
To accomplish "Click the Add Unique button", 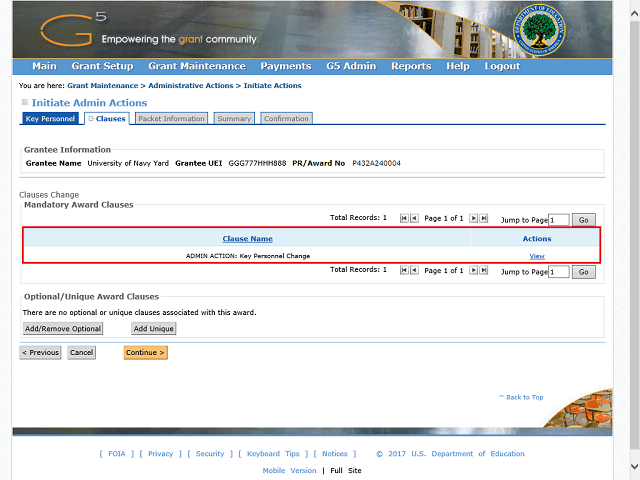I will [x=153, y=329].
